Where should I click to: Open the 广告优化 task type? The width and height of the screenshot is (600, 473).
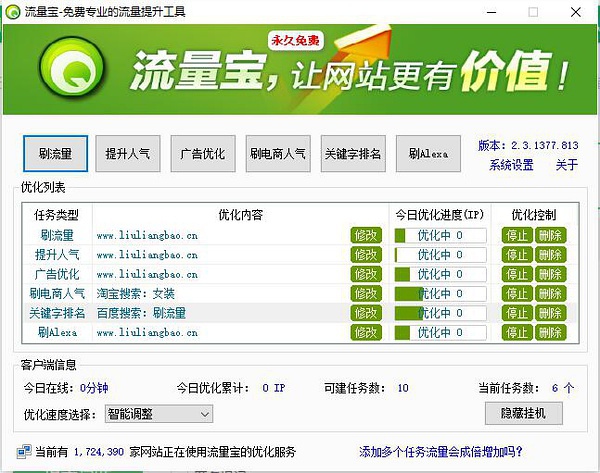pyautogui.click(x=203, y=154)
